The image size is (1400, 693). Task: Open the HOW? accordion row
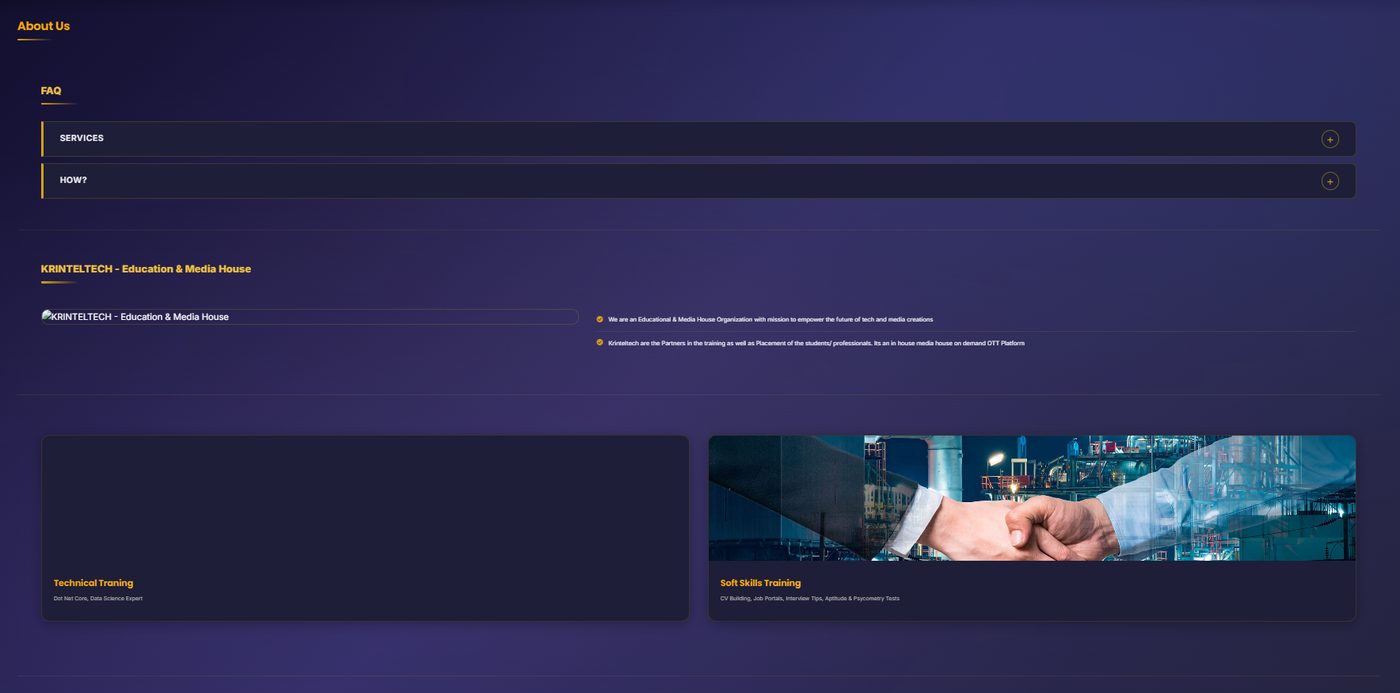(x=698, y=181)
